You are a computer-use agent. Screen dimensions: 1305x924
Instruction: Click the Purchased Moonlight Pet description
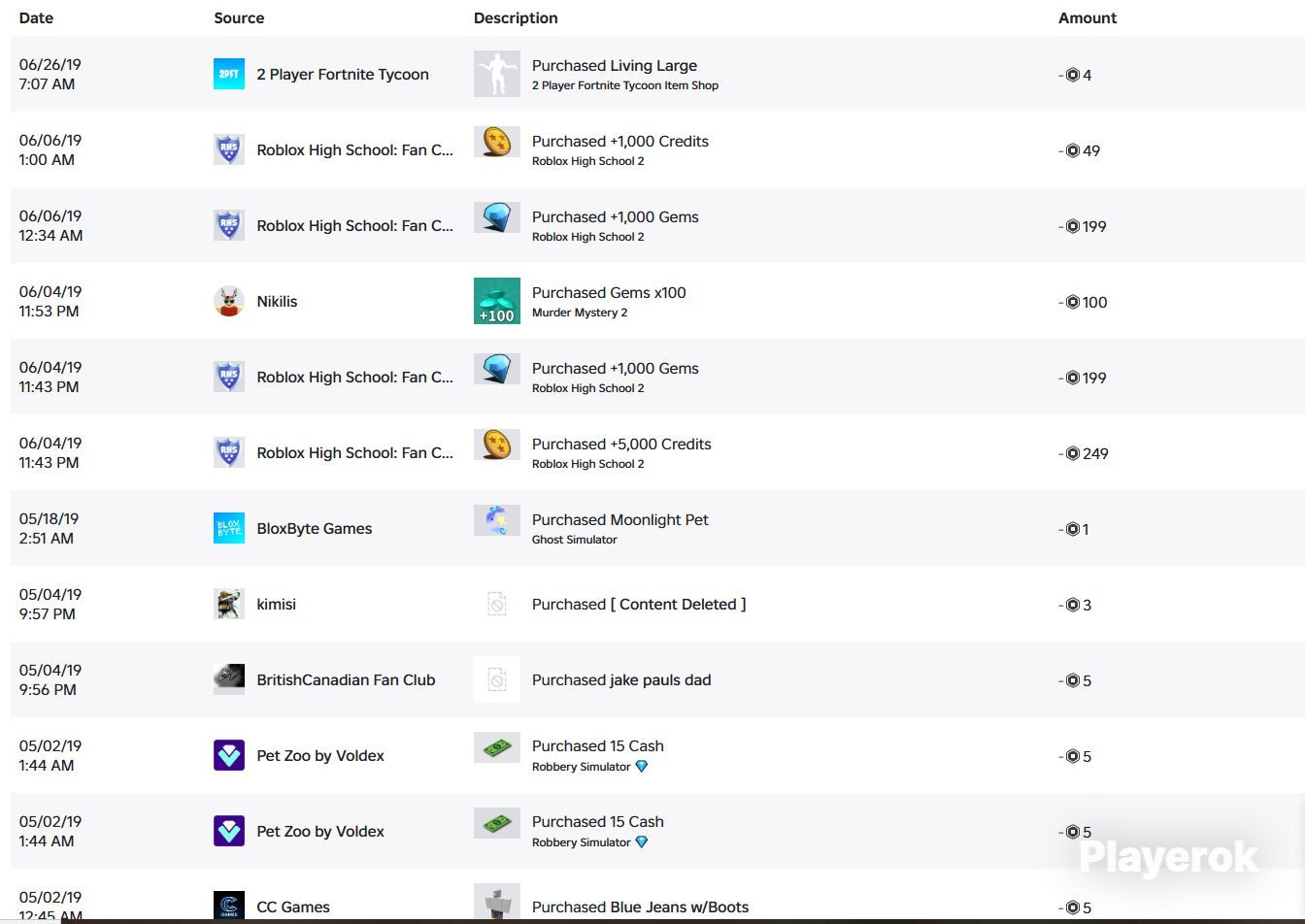[620, 519]
